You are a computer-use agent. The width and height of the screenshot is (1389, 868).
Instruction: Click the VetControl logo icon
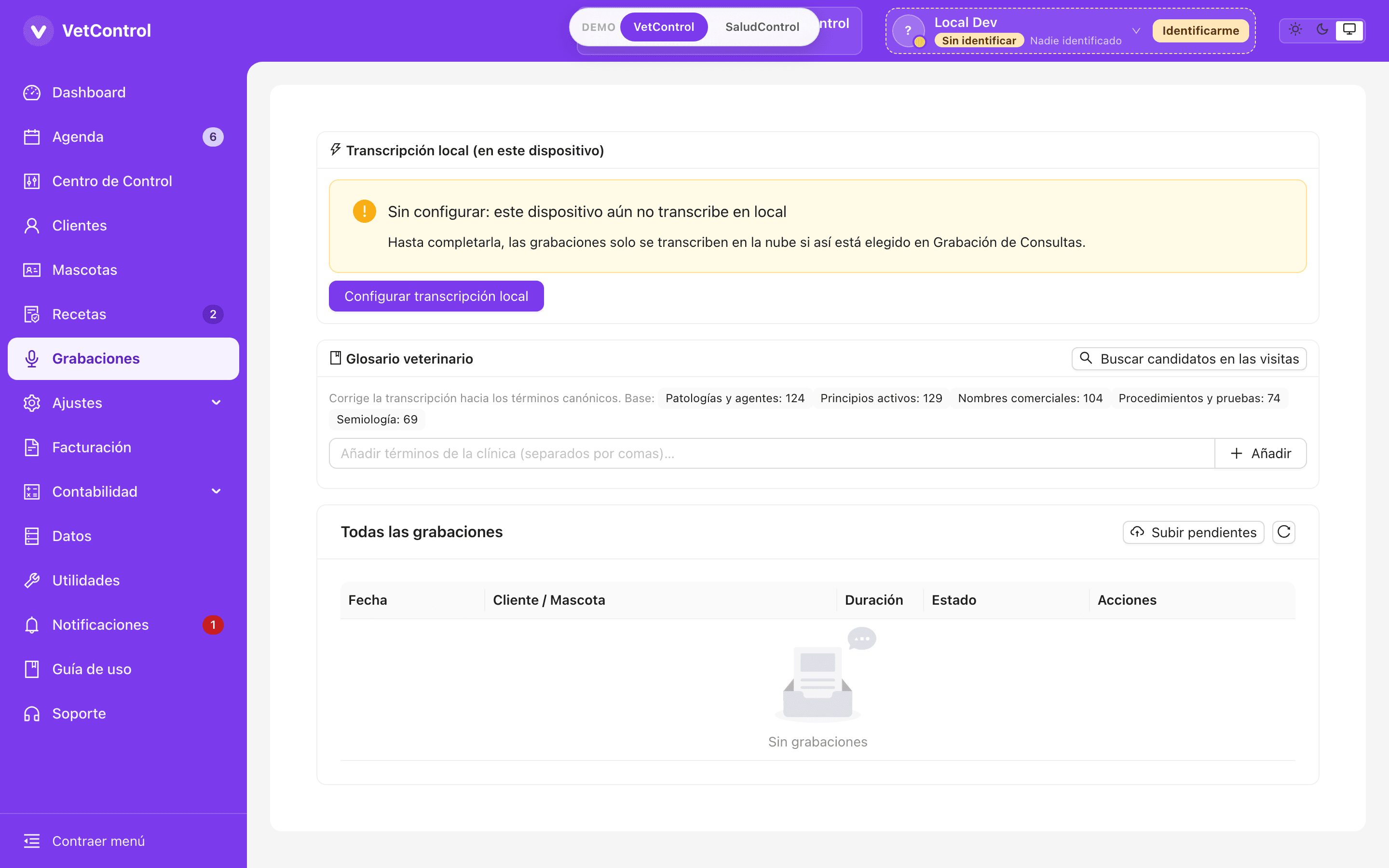click(x=39, y=30)
